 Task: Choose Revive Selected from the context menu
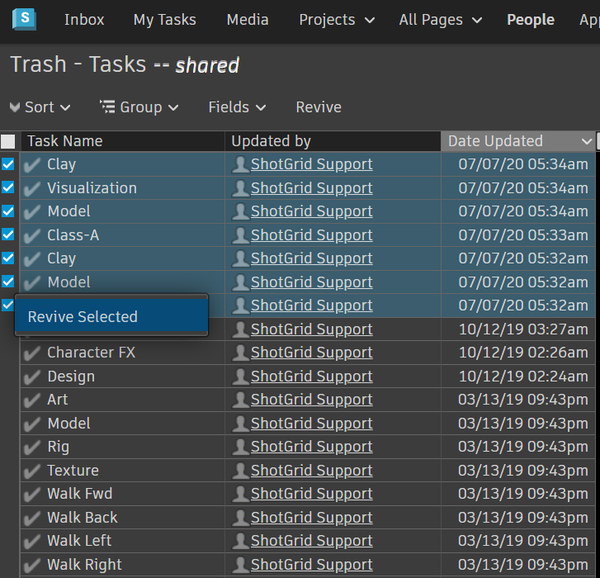(x=83, y=317)
